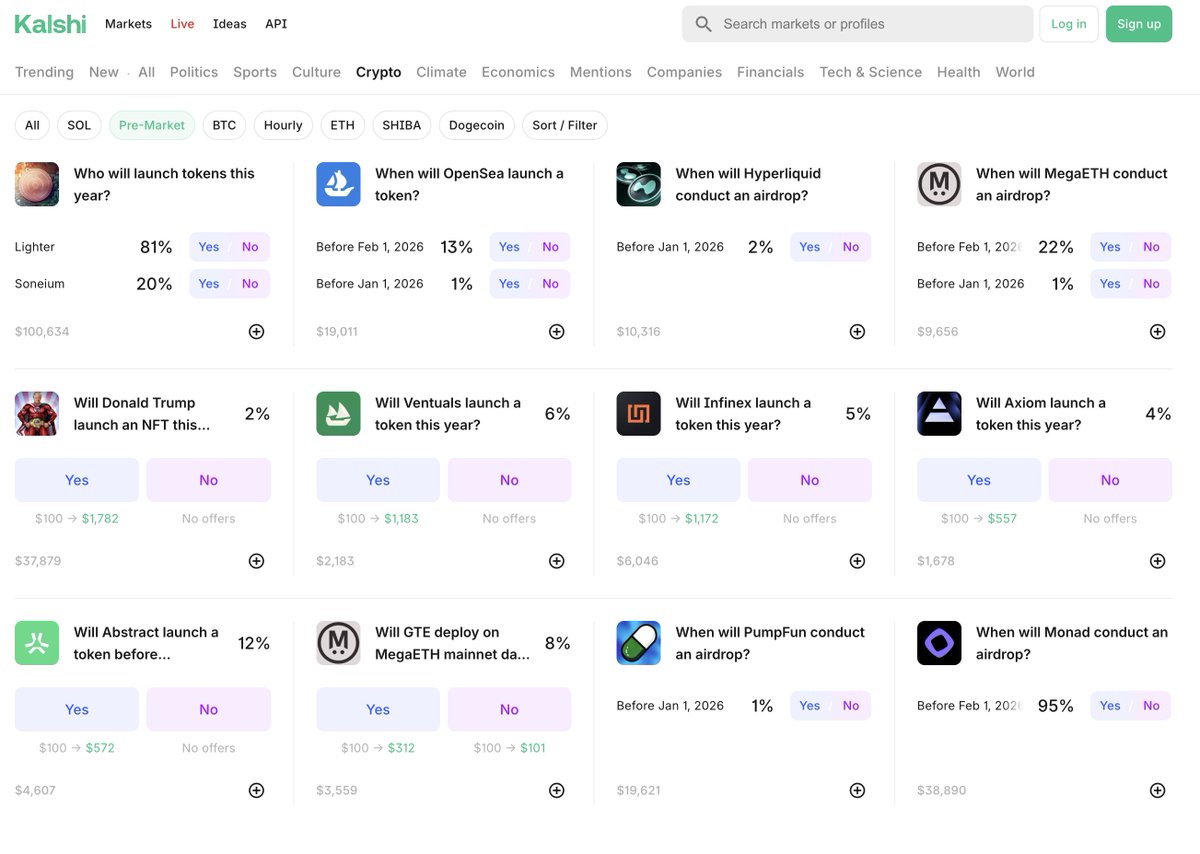Add Ventuals market using plus icon
Image resolution: width=1200 pixels, height=854 pixels.
click(x=557, y=561)
